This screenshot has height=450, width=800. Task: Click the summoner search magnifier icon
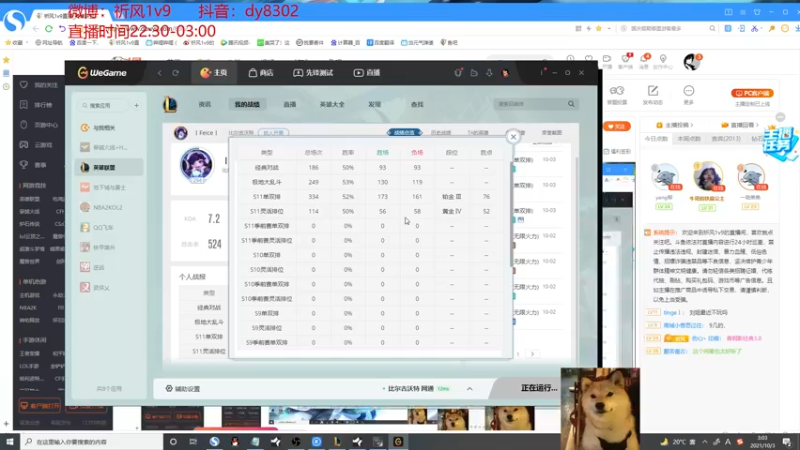coord(571,104)
